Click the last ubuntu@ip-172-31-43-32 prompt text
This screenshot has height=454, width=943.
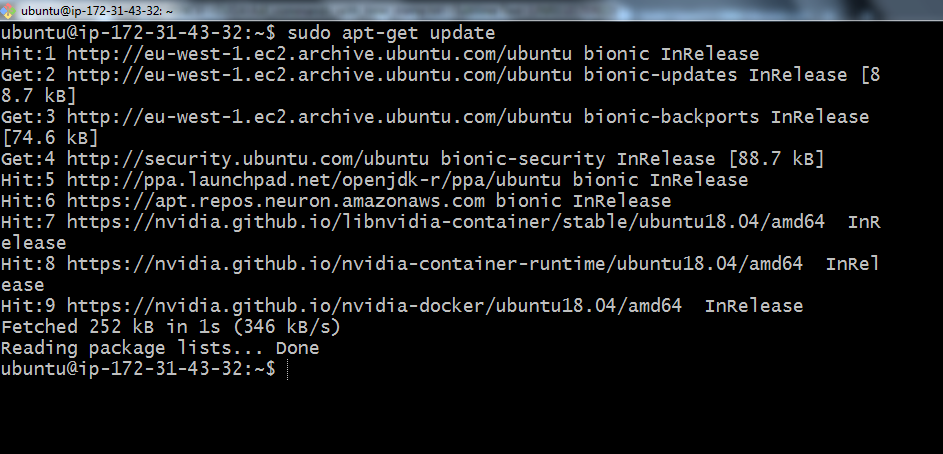point(132,369)
